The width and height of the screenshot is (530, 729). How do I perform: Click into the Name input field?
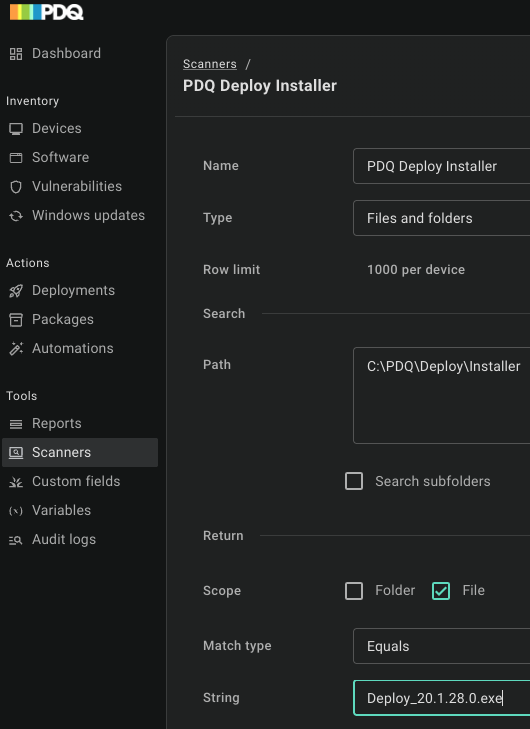tap(442, 166)
